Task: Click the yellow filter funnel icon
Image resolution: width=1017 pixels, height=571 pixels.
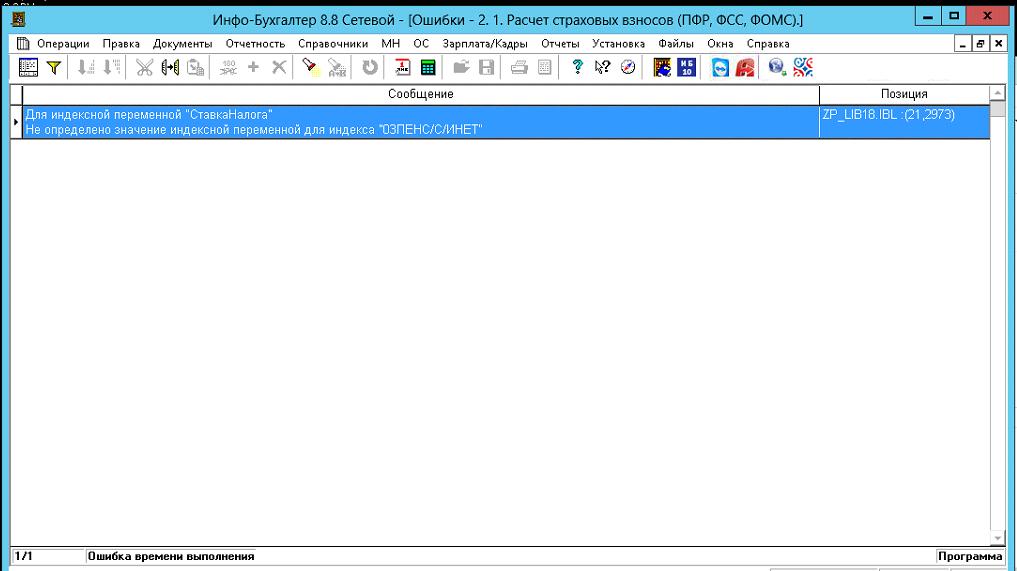Action: pos(54,67)
